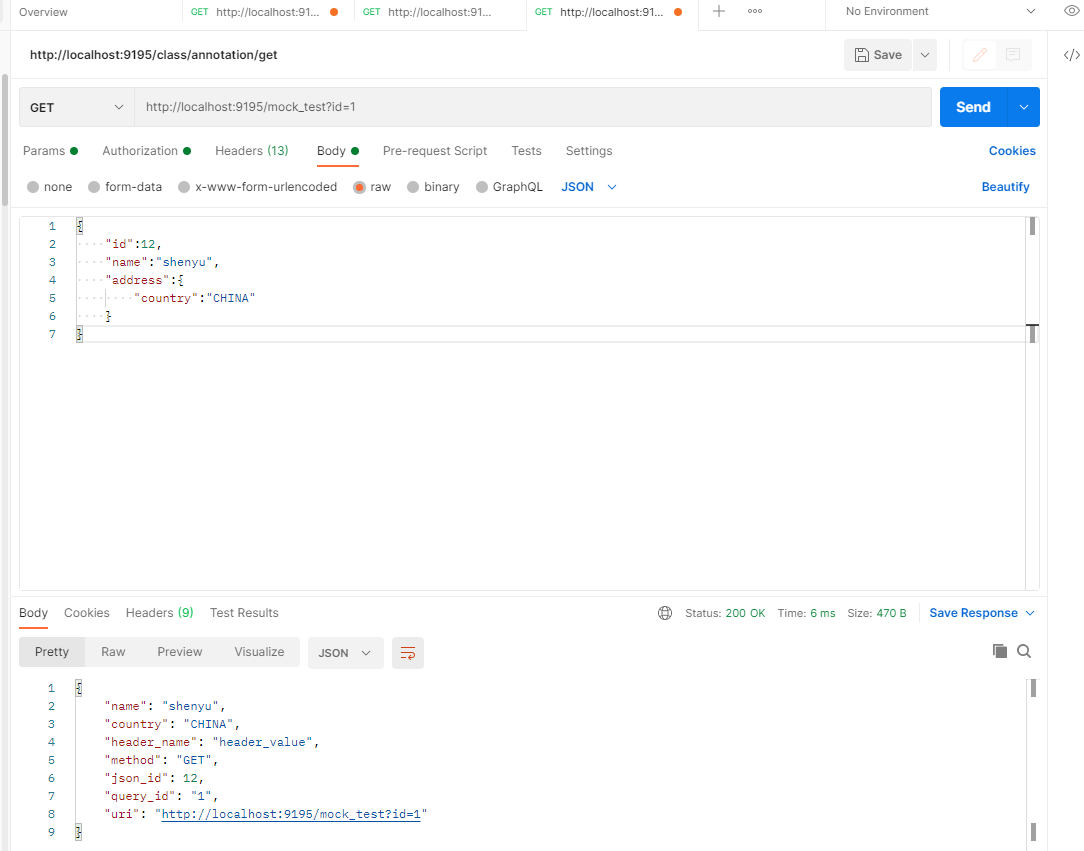This screenshot has height=851, width=1084.
Task: Click the "country":"CHINA" line in request body
Action: (x=195, y=299)
